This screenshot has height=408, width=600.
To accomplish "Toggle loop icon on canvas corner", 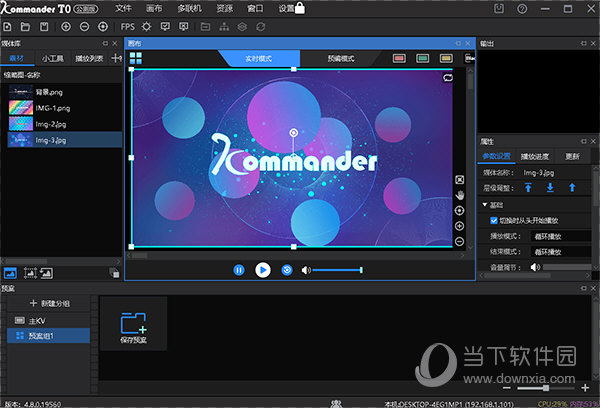I will tap(448, 78).
